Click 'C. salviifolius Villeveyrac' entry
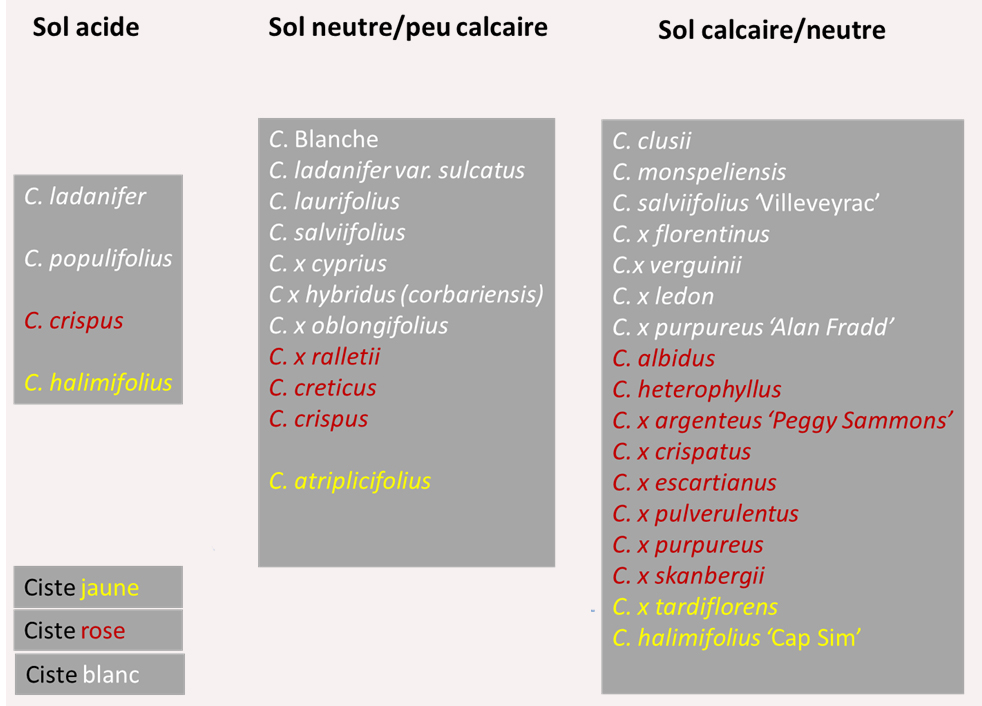This screenshot has height=706, width=982. pyautogui.click(x=745, y=204)
